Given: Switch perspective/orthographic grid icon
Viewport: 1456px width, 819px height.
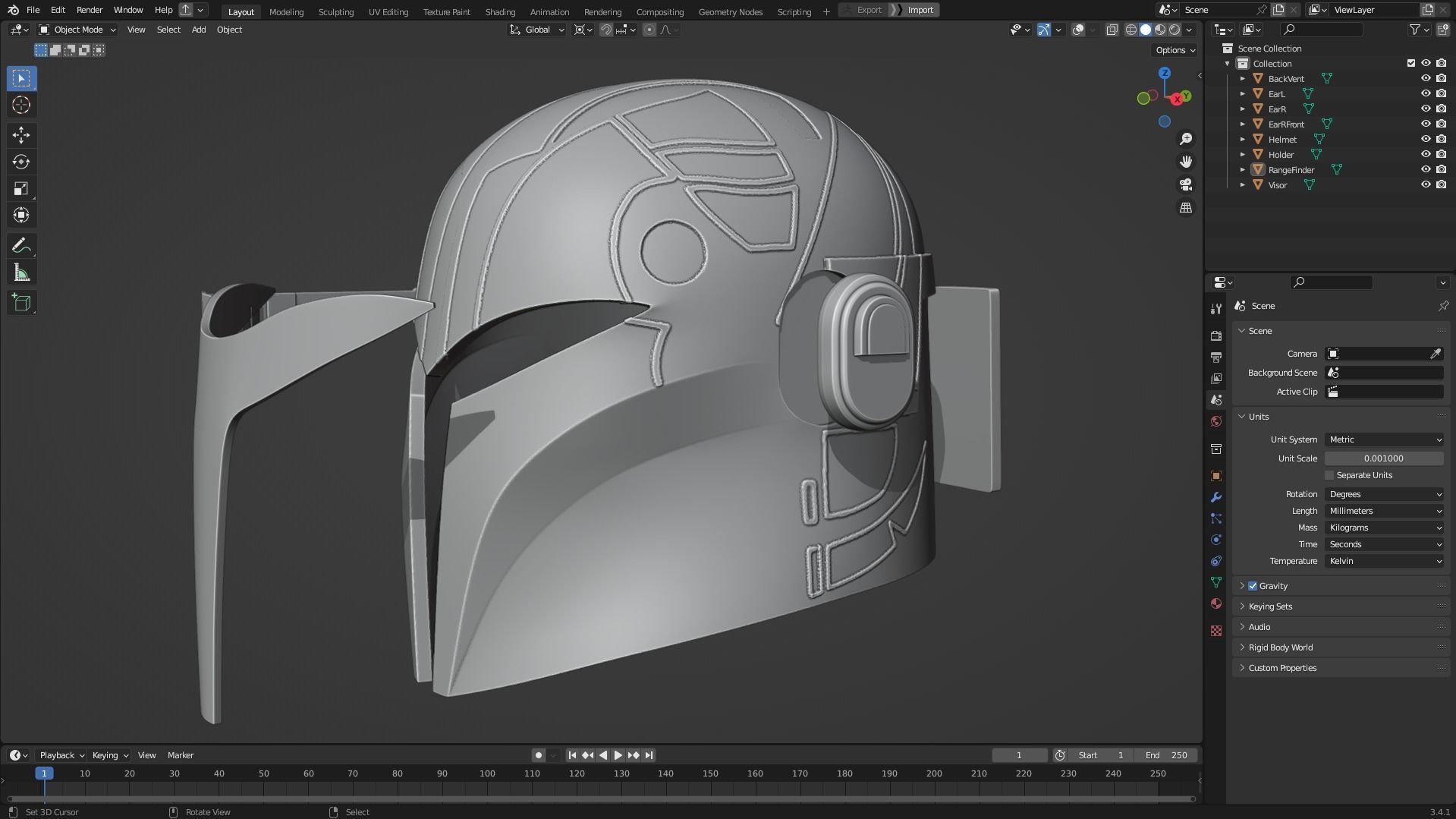Looking at the screenshot, I should point(1186,207).
